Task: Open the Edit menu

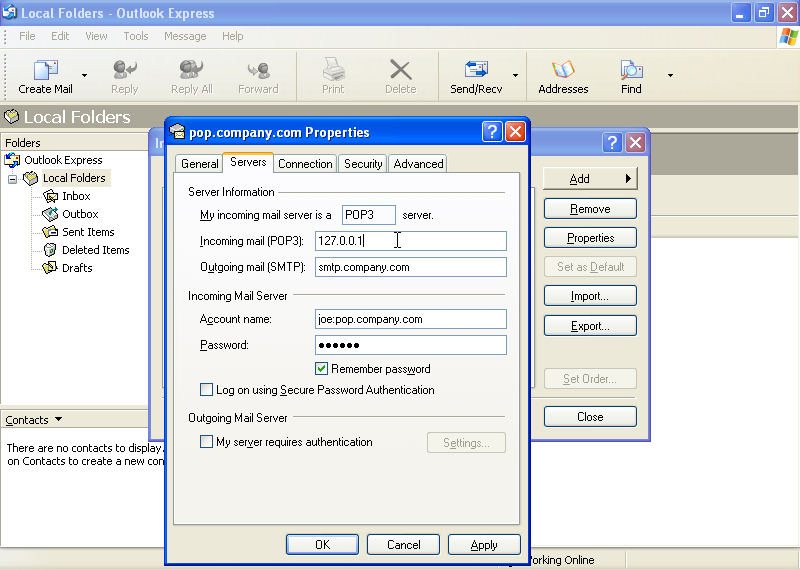Action: (x=60, y=36)
